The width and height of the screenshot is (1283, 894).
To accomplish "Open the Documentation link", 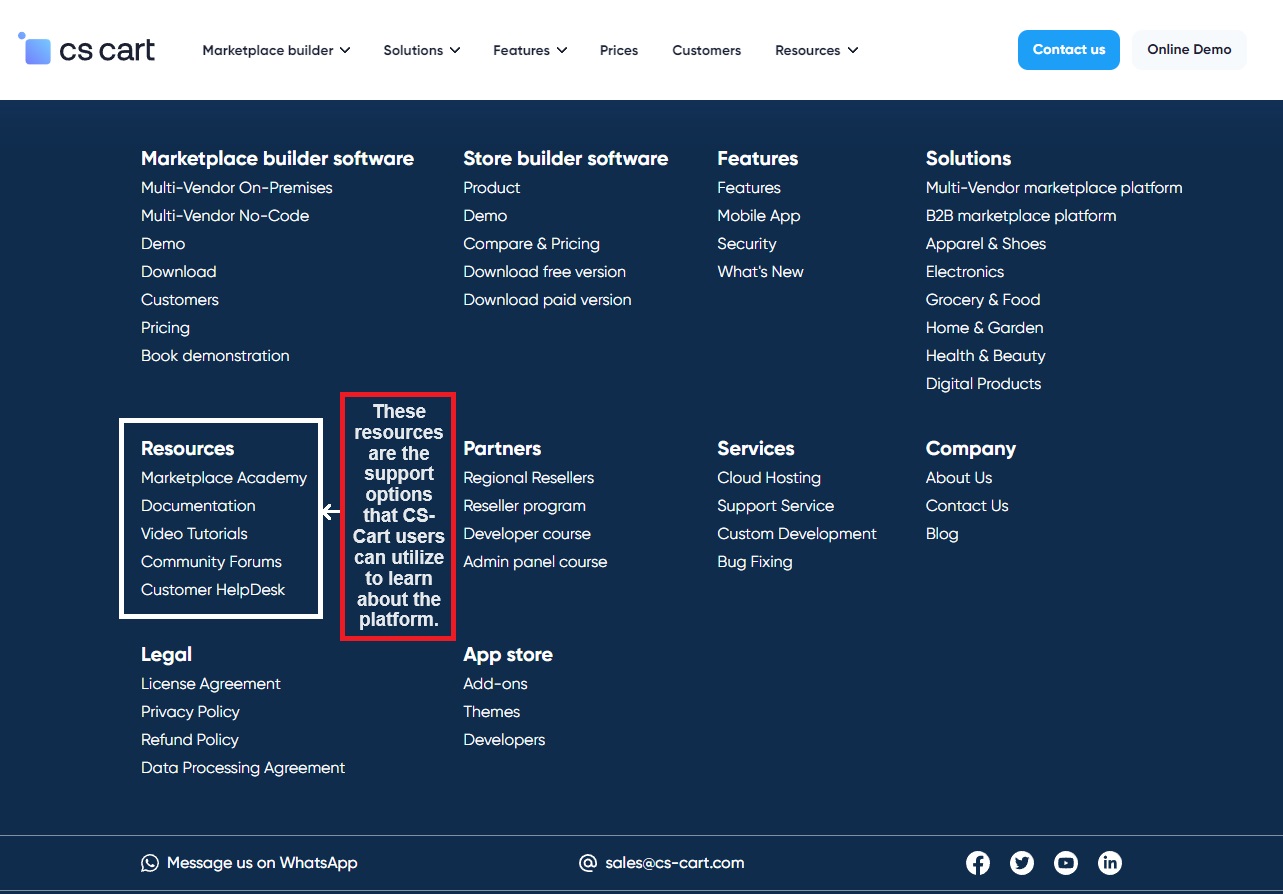I will [x=198, y=506].
